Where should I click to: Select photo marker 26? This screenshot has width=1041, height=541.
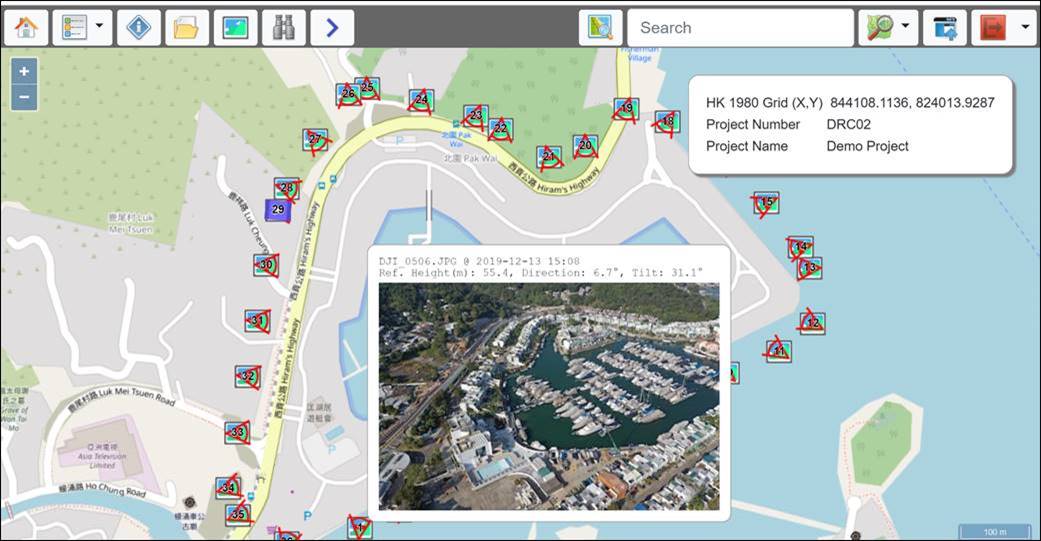[x=349, y=94]
